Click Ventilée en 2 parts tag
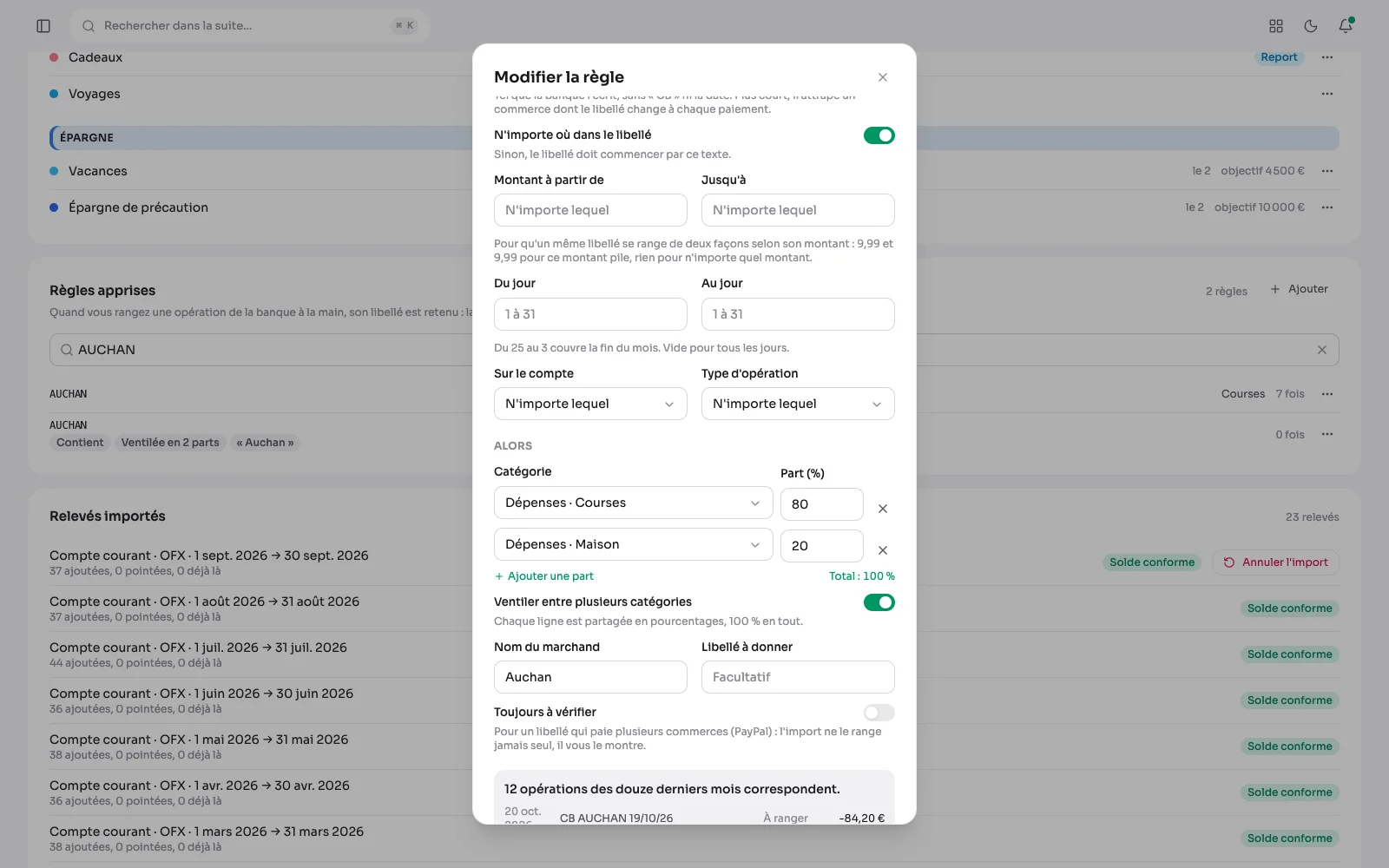This screenshot has height=868, width=1389. pos(170,443)
